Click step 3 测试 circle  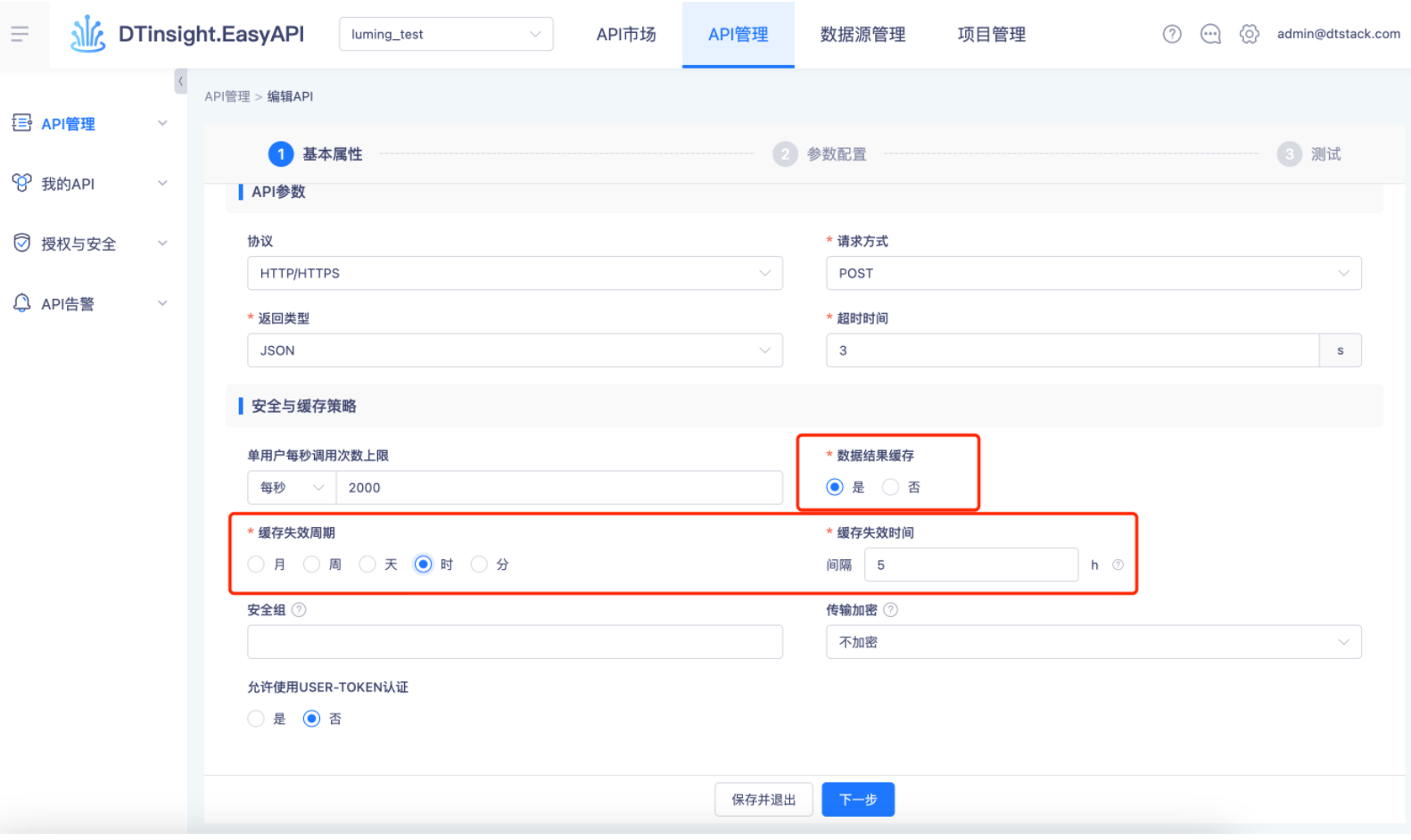pyautogui.click(x=1289, y=154)
